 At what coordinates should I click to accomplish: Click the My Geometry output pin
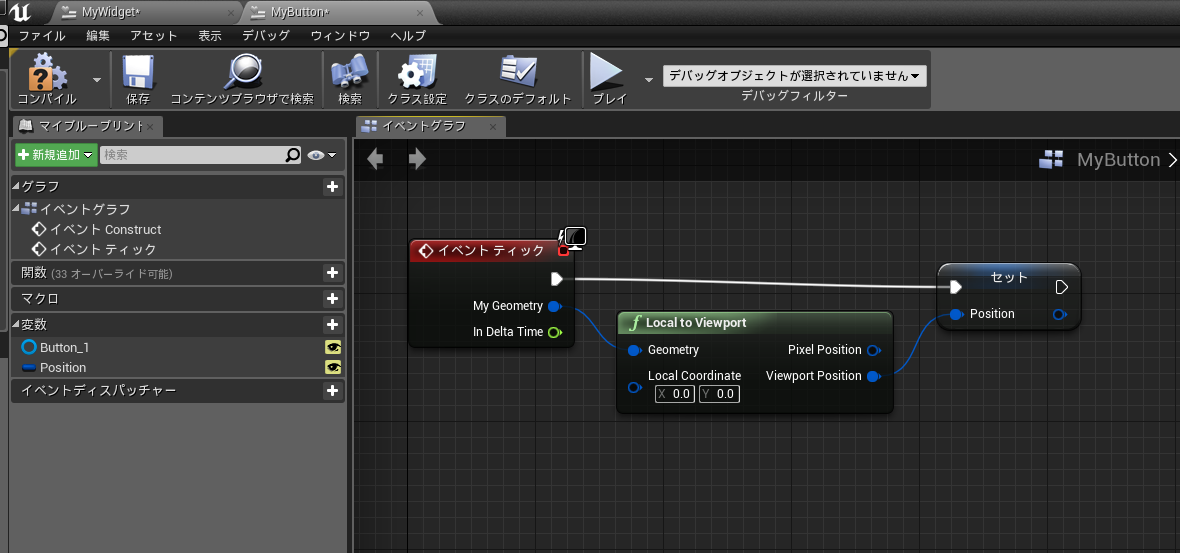pyautogui.click(x=555, y=306)
